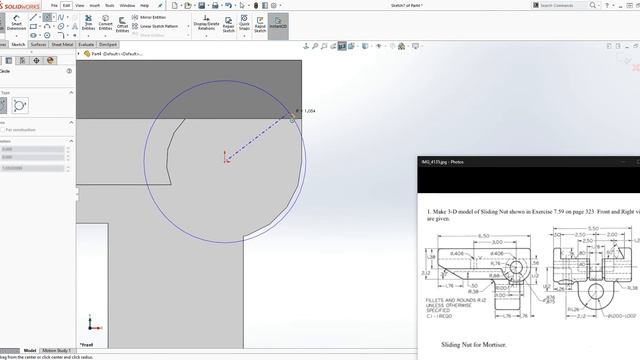Click the active Circle tool icon
640x360 pixels.
(x=47, y=18)
